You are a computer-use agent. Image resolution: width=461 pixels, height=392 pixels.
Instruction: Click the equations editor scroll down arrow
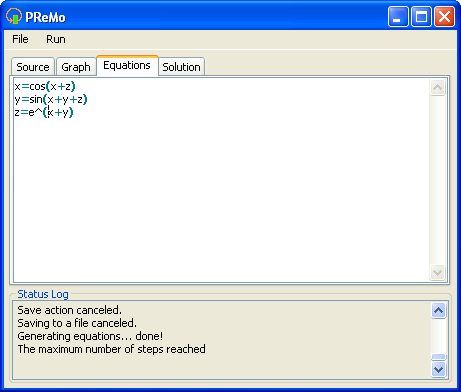[437, 273]
